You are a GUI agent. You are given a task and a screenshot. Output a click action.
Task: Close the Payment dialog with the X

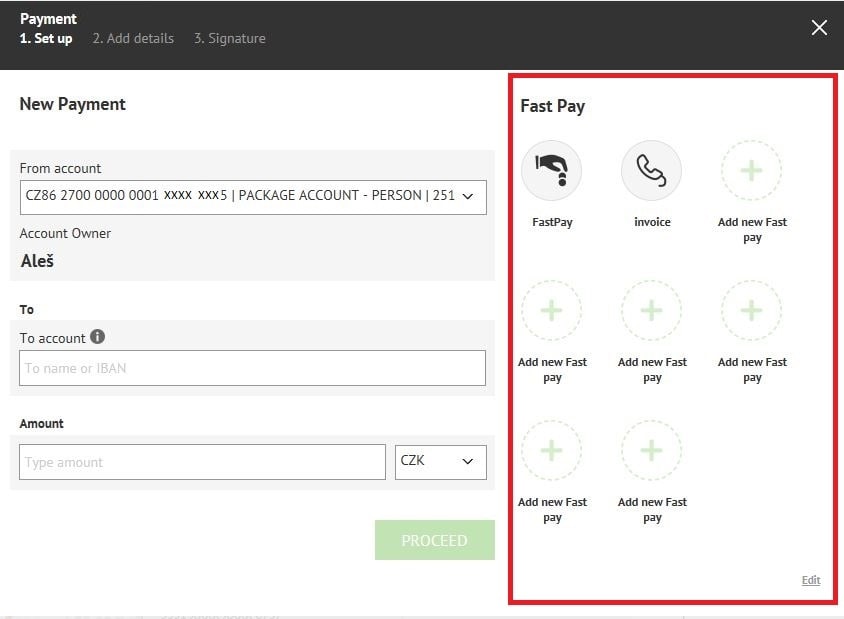(819, 27)
